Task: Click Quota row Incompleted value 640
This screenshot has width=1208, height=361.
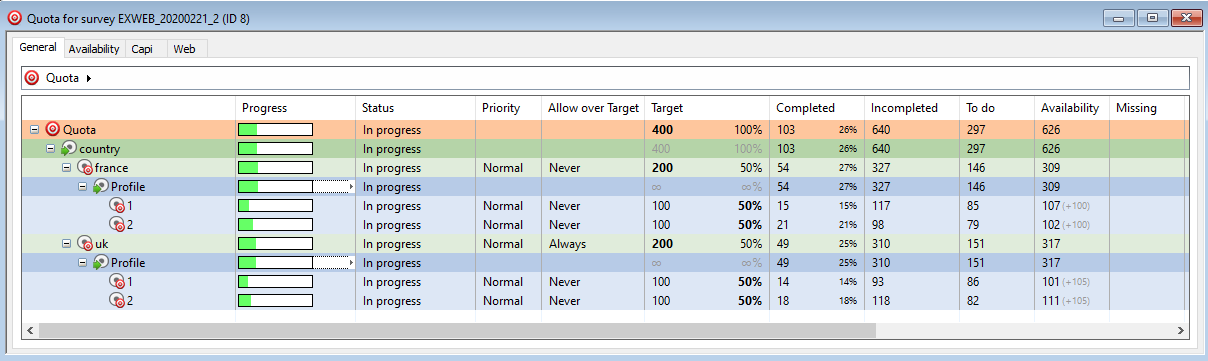Action: [x=882, y=130]
